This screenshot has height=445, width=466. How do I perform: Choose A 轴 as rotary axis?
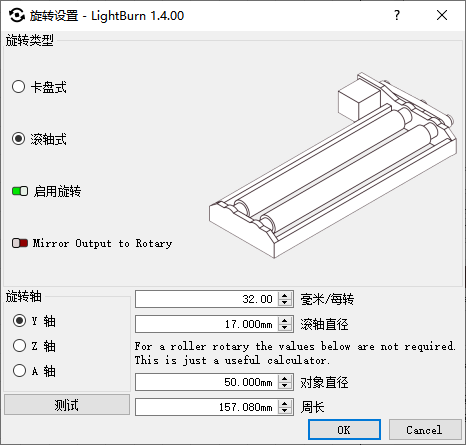[x=19, y=370]
